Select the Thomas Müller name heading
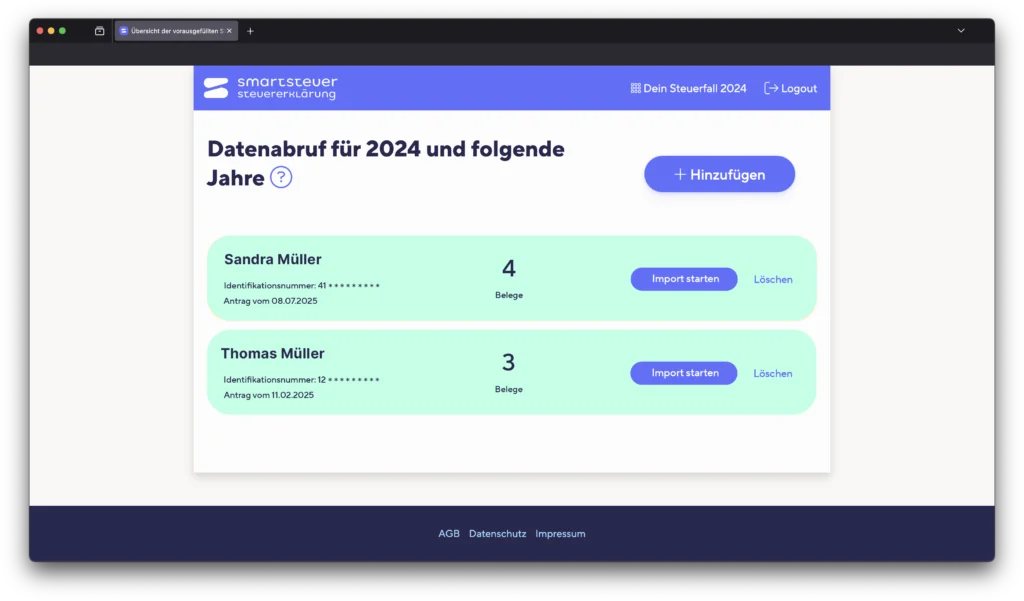 pos(272,354)
